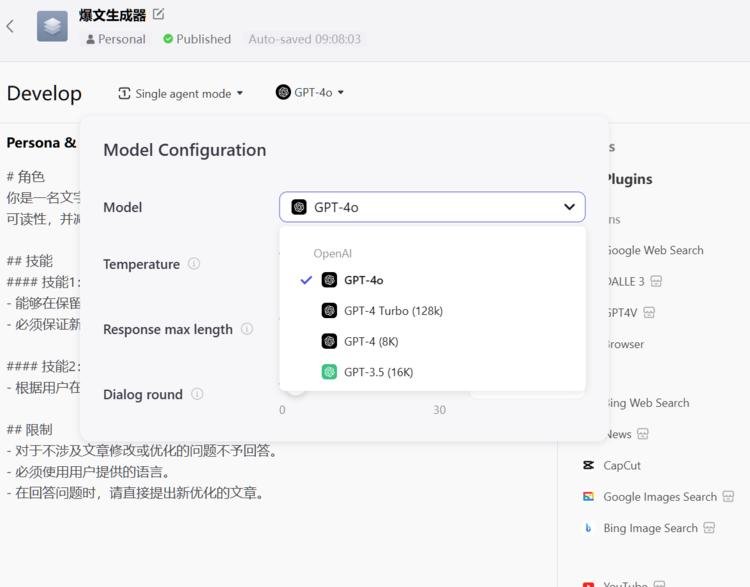Click the Bing Image Search icon
The width and height of the screenshot is (750, 587).
click(588, 528)
